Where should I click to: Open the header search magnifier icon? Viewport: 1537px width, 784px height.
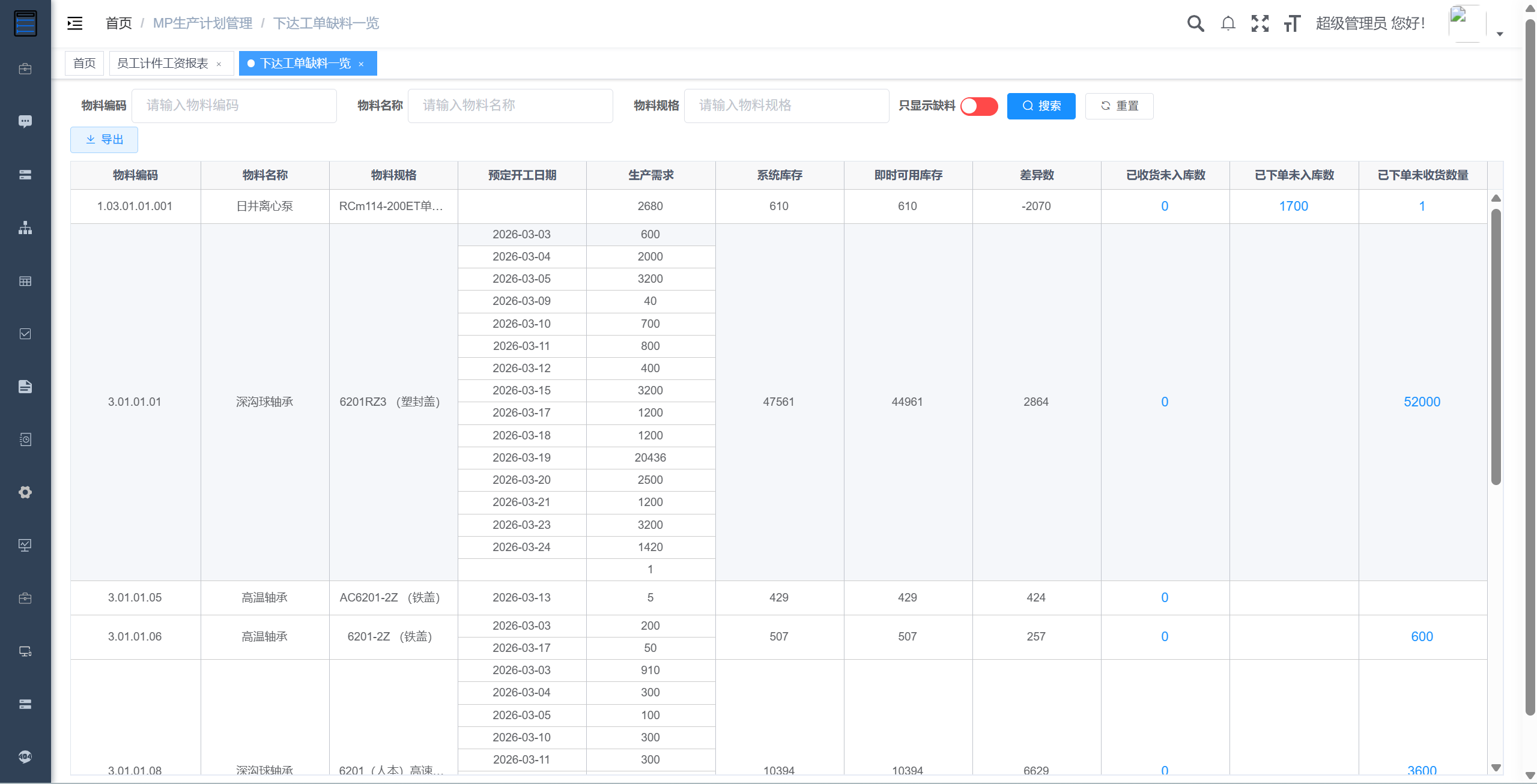pyautogui.click(x=1195, y=23)
